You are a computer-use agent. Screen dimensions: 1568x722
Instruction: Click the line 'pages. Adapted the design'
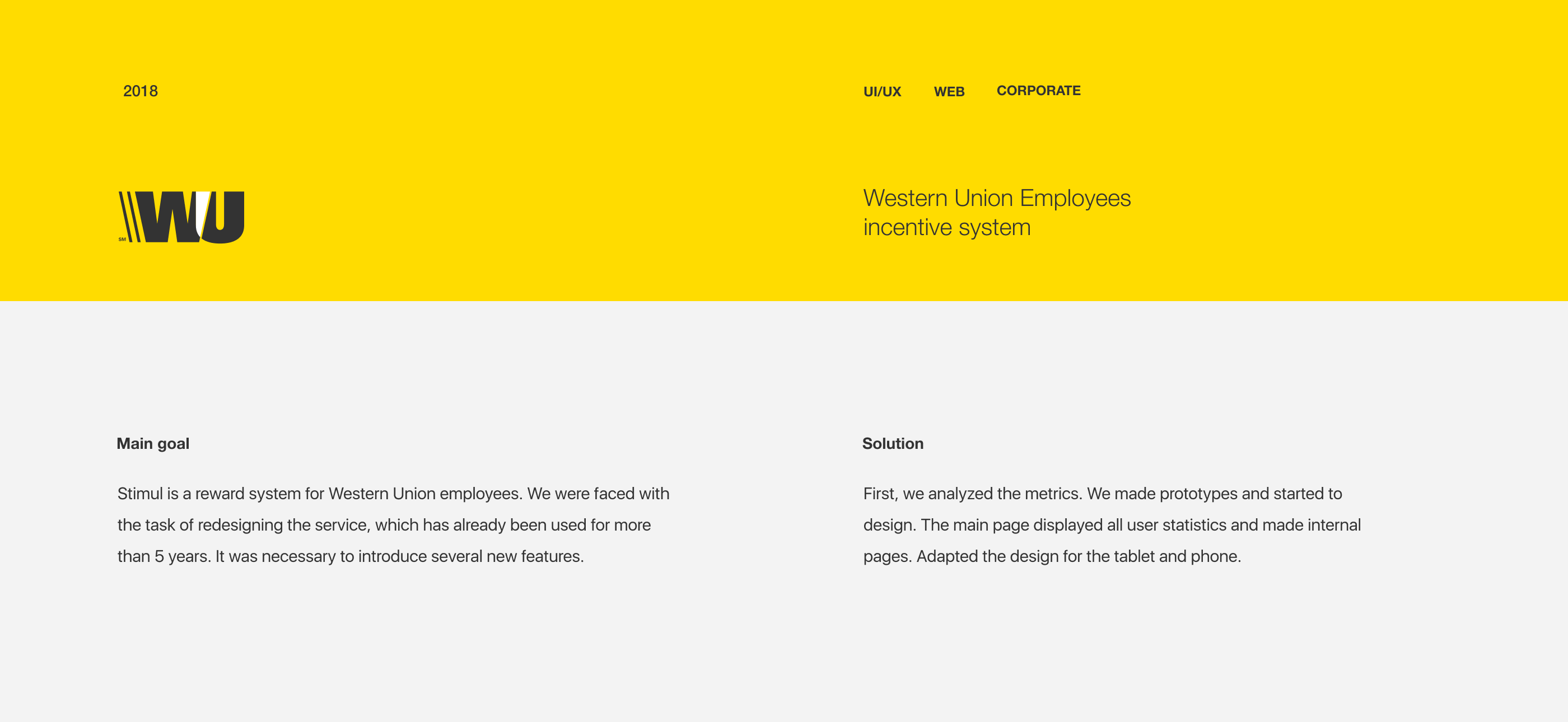[x=1051, y=556]
